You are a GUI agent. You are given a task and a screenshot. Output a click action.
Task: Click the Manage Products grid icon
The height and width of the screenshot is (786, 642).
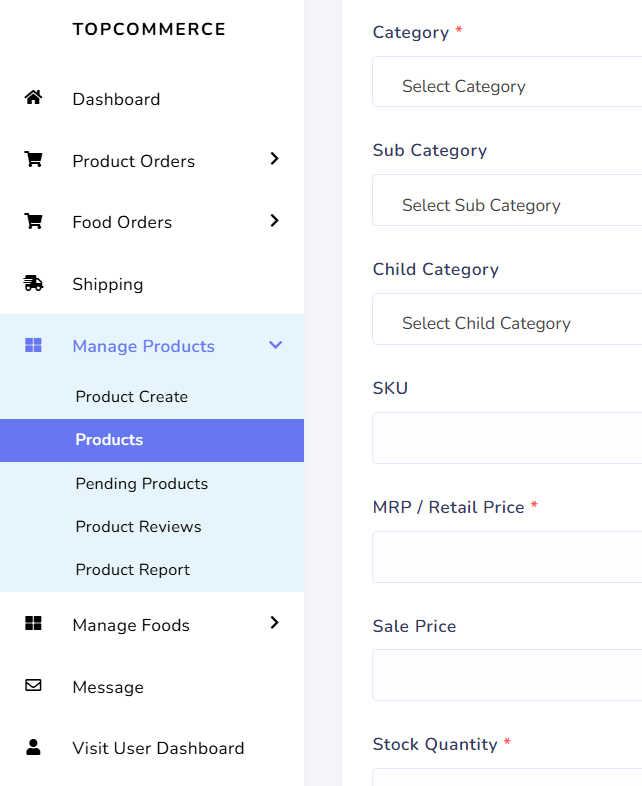click(x=34, y=345)
